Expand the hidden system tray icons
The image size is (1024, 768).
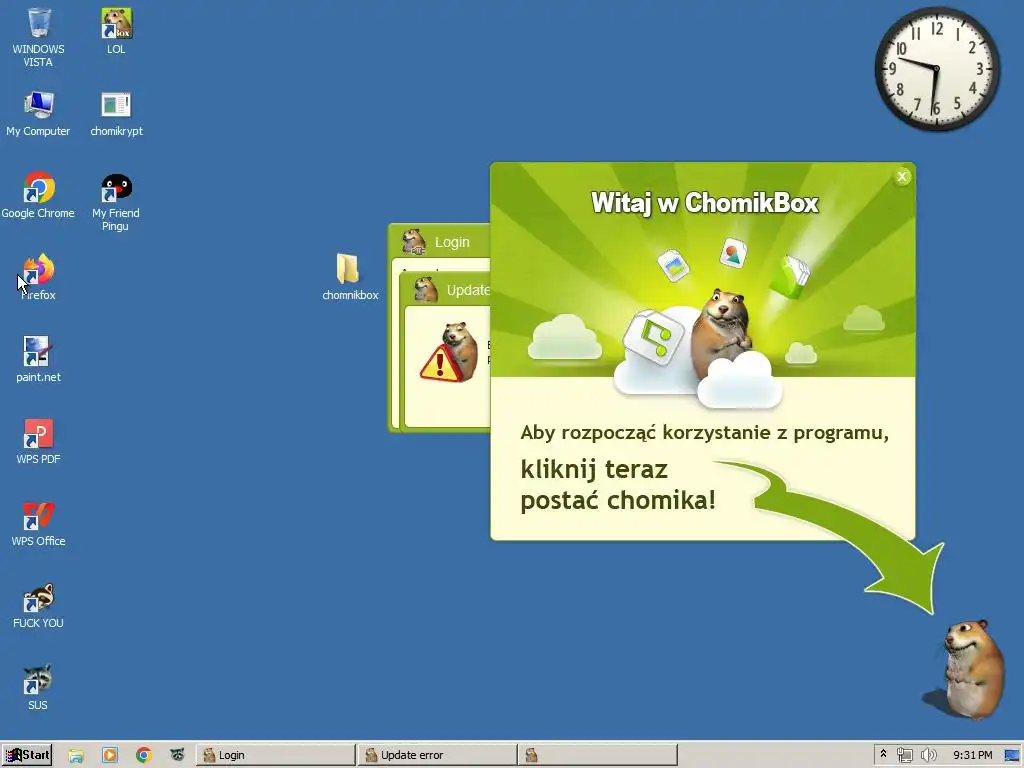(x=883, y=754)
